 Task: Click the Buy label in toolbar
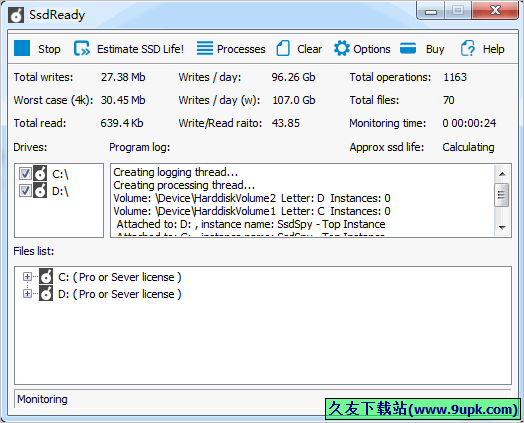435,49
